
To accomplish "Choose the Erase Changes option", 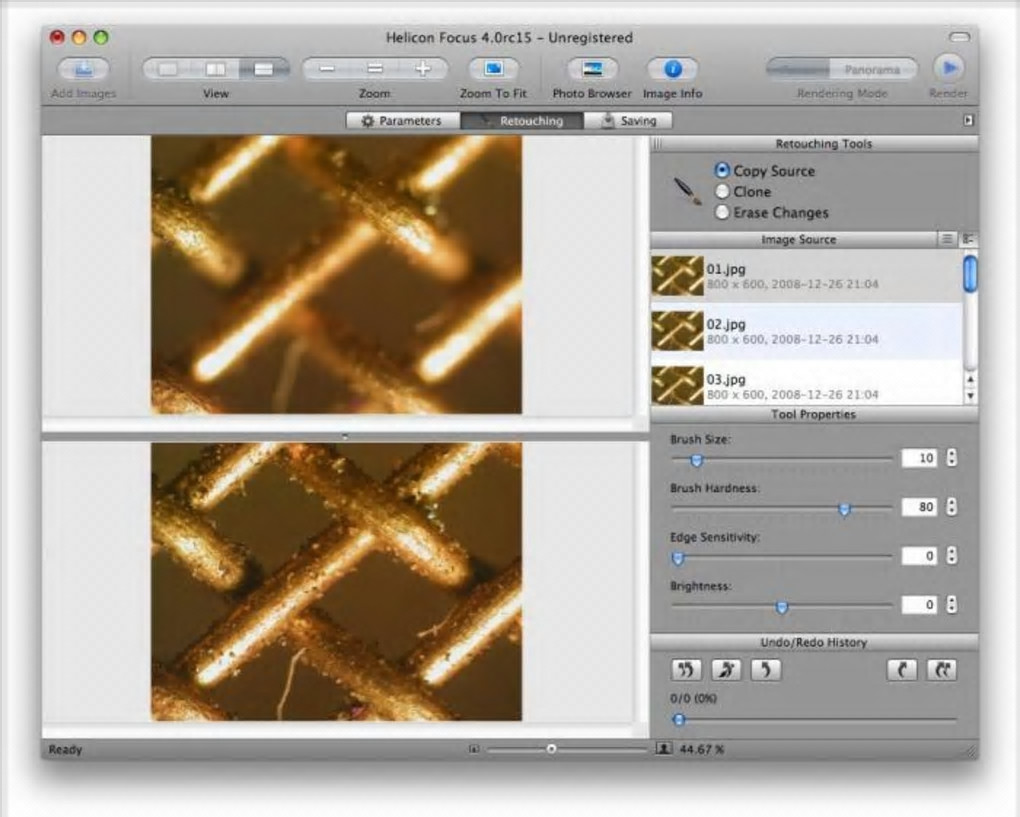I will click(x=722, y=212).
